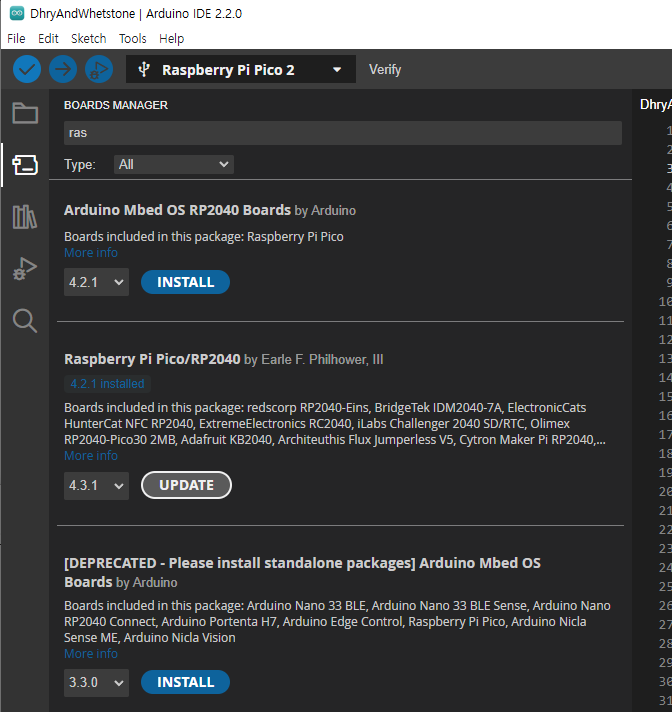Click the 'BOARDS MANAGER' panel heading
This screenshot has height=712, width=672.
[x=116, y=105]
